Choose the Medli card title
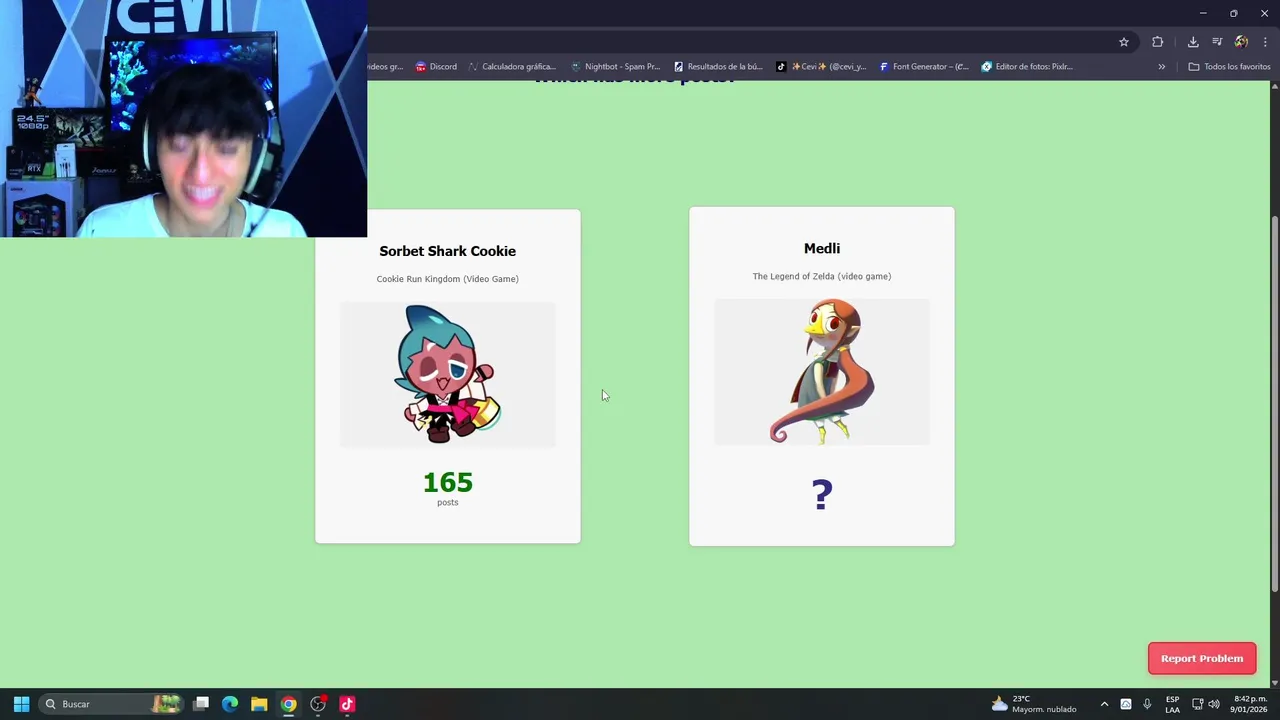Screen dimensions: 1280x720 (x=822, y=248)
